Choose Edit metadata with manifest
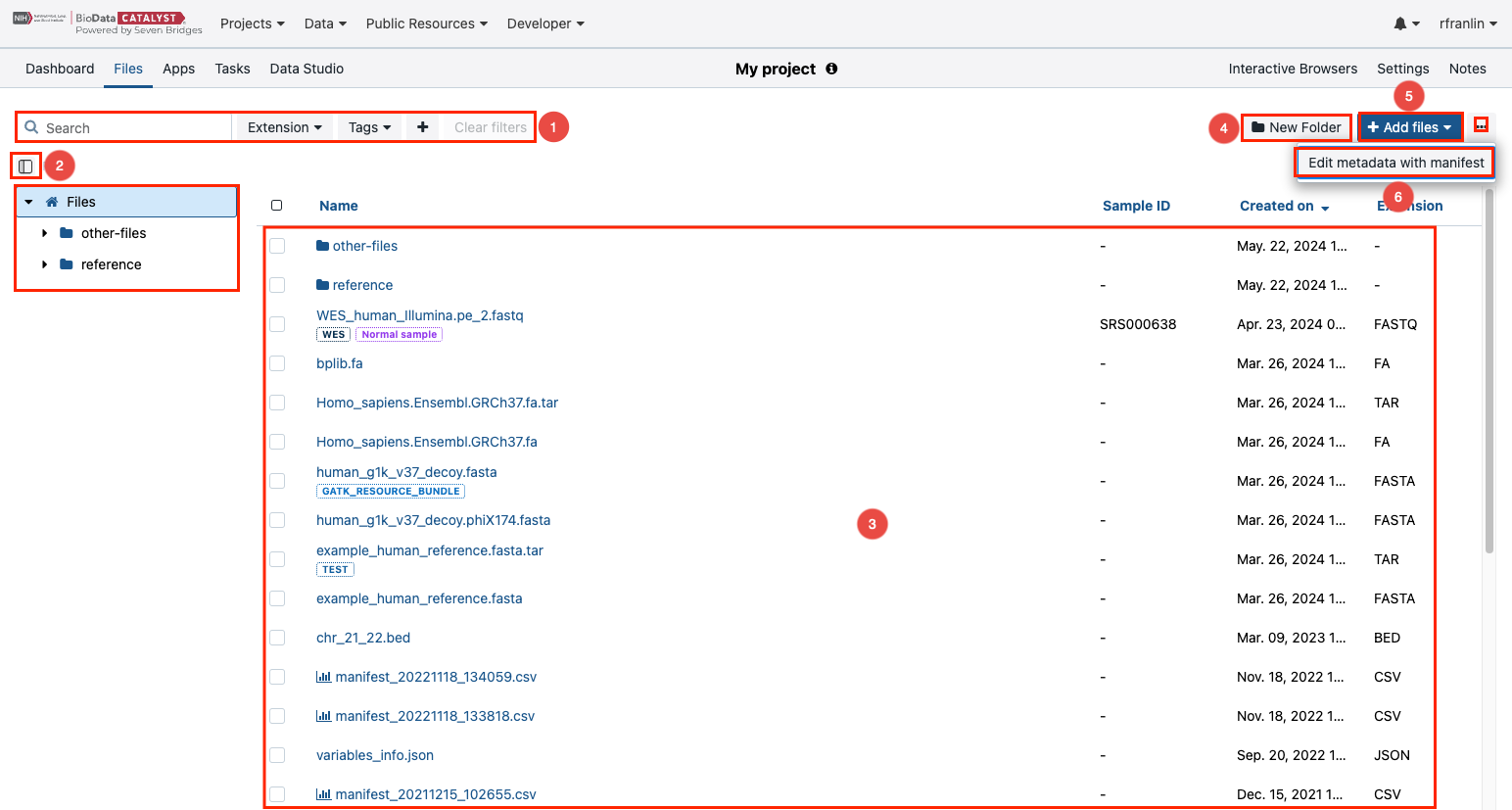 1395,163
